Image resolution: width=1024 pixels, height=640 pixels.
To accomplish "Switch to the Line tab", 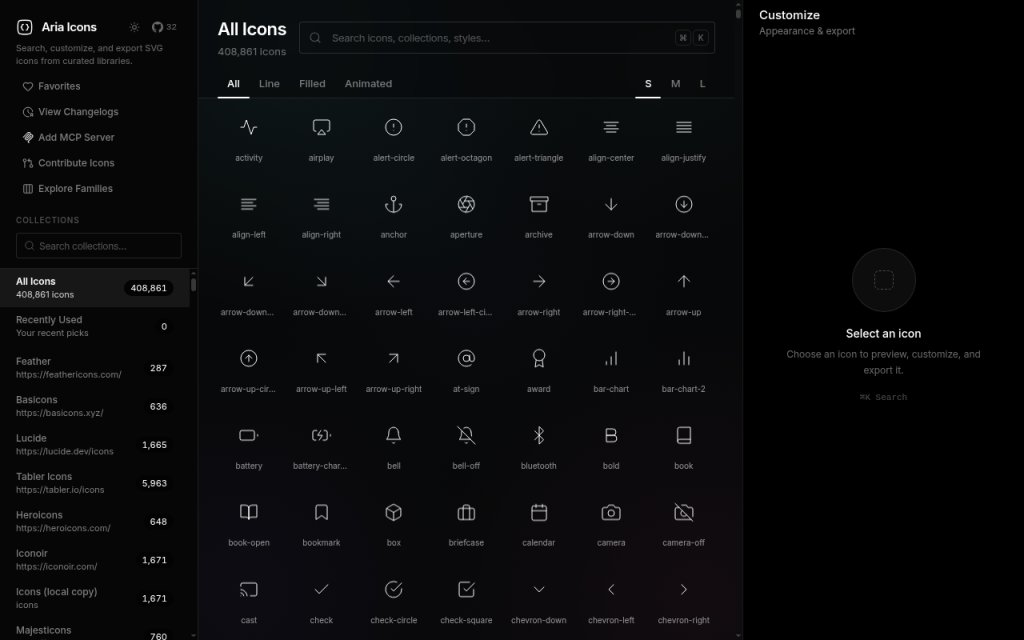I will pyautogui.click(x=269, y=84).
